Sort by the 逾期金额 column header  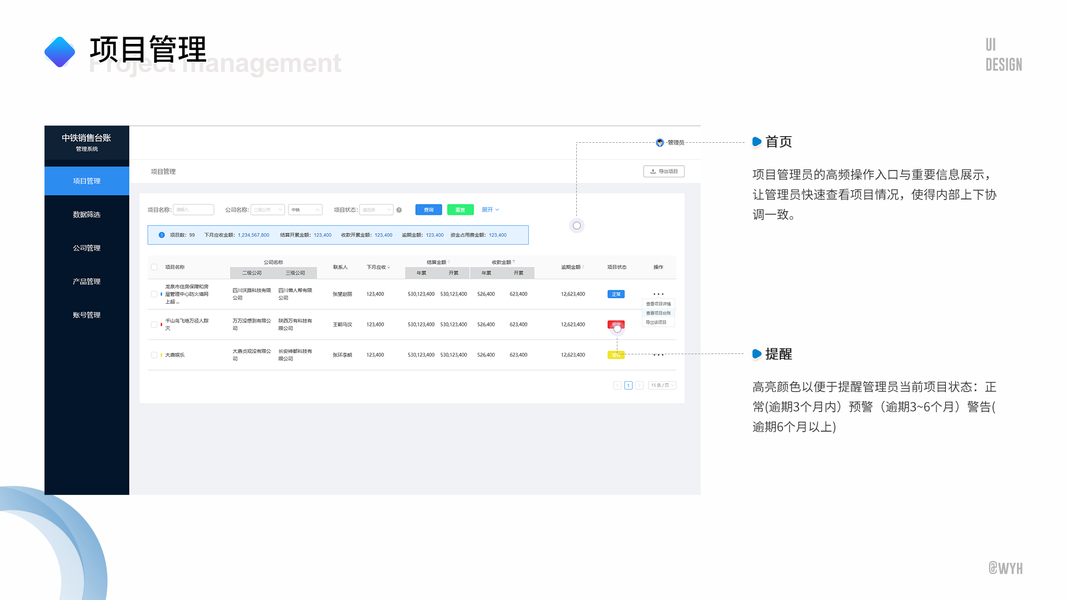[x=572, y=267]
